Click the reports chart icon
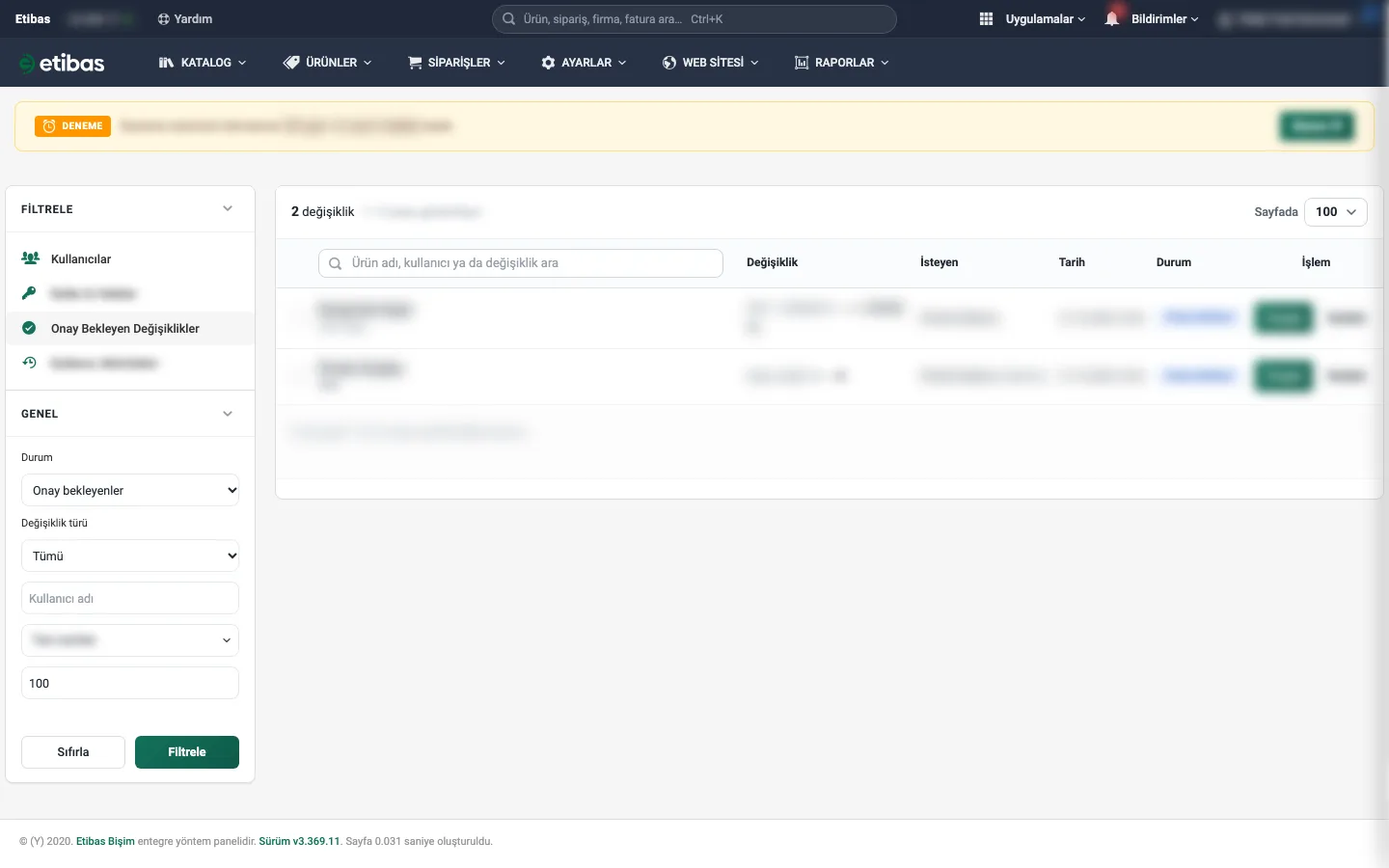The image size is (1389, 868). point(802,63)
